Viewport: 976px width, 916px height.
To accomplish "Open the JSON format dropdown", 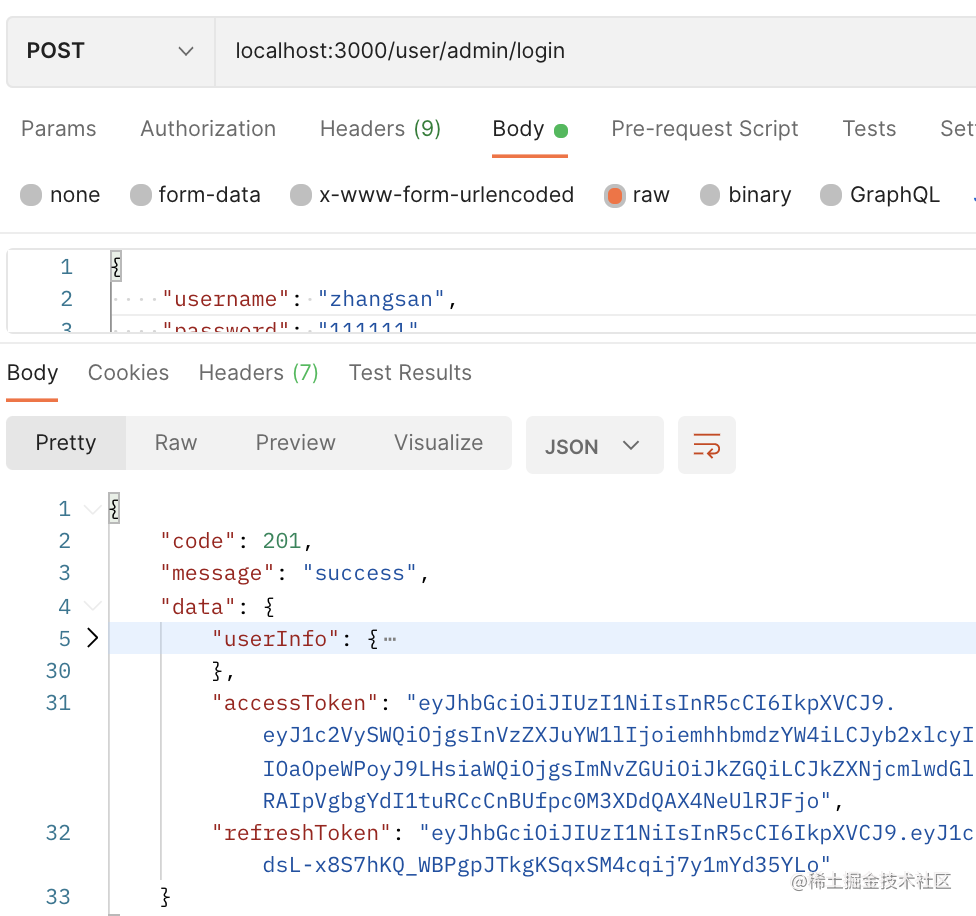I will [594, 446].
